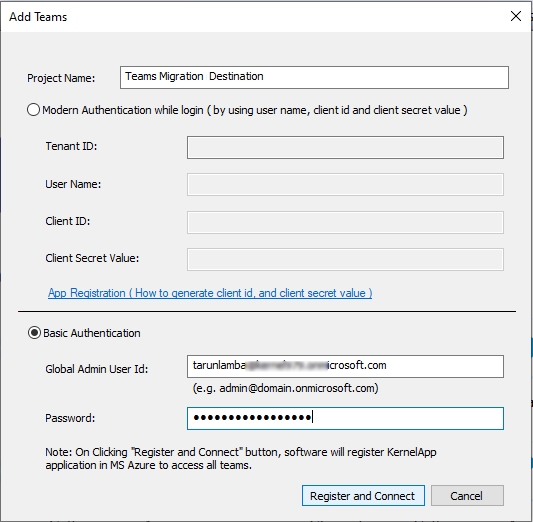533x522 pixels.
Task: Click the 'User Name:' label
Action: 73,184
